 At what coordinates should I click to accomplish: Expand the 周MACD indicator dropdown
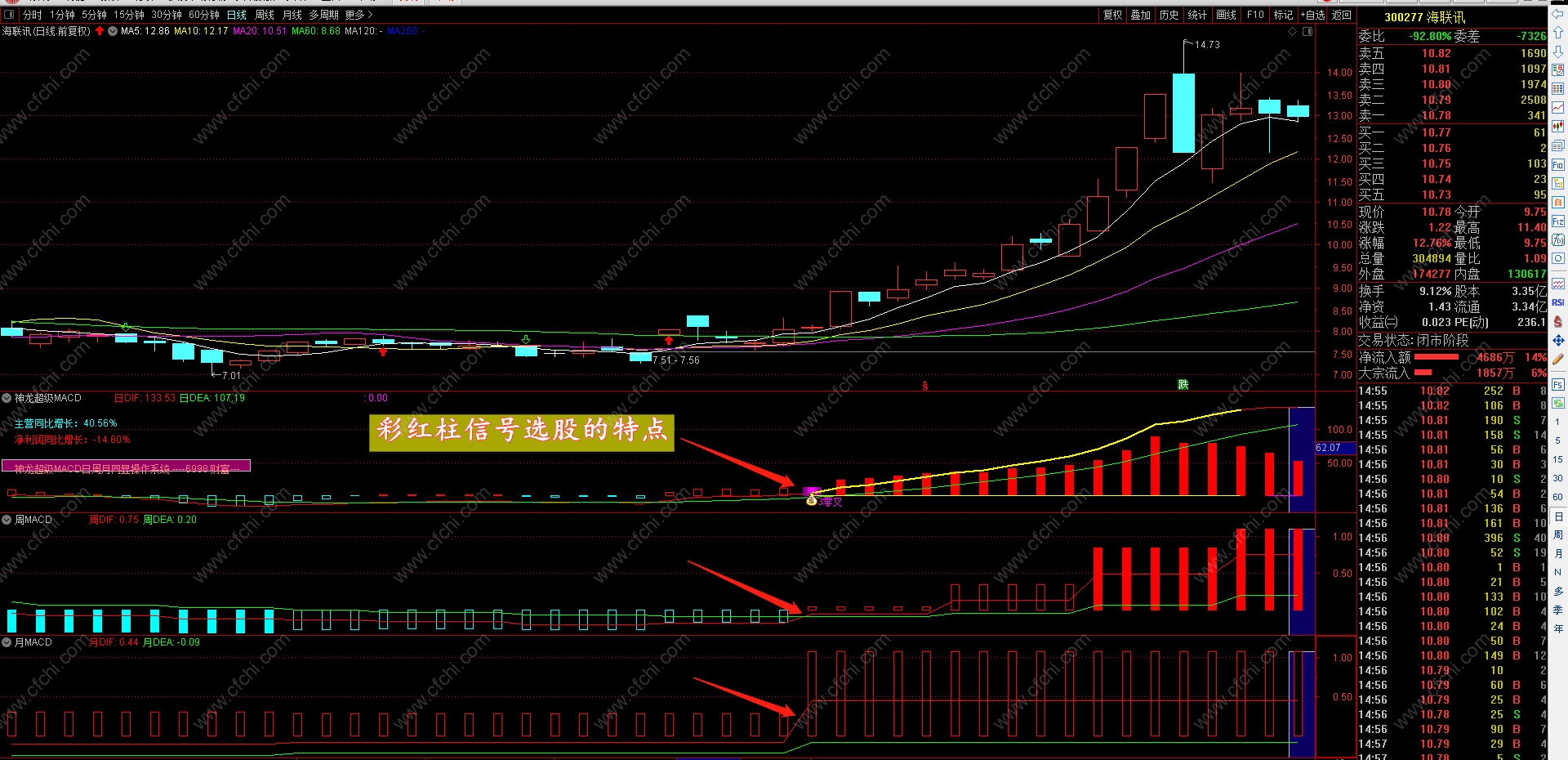(x=7, y=520)
